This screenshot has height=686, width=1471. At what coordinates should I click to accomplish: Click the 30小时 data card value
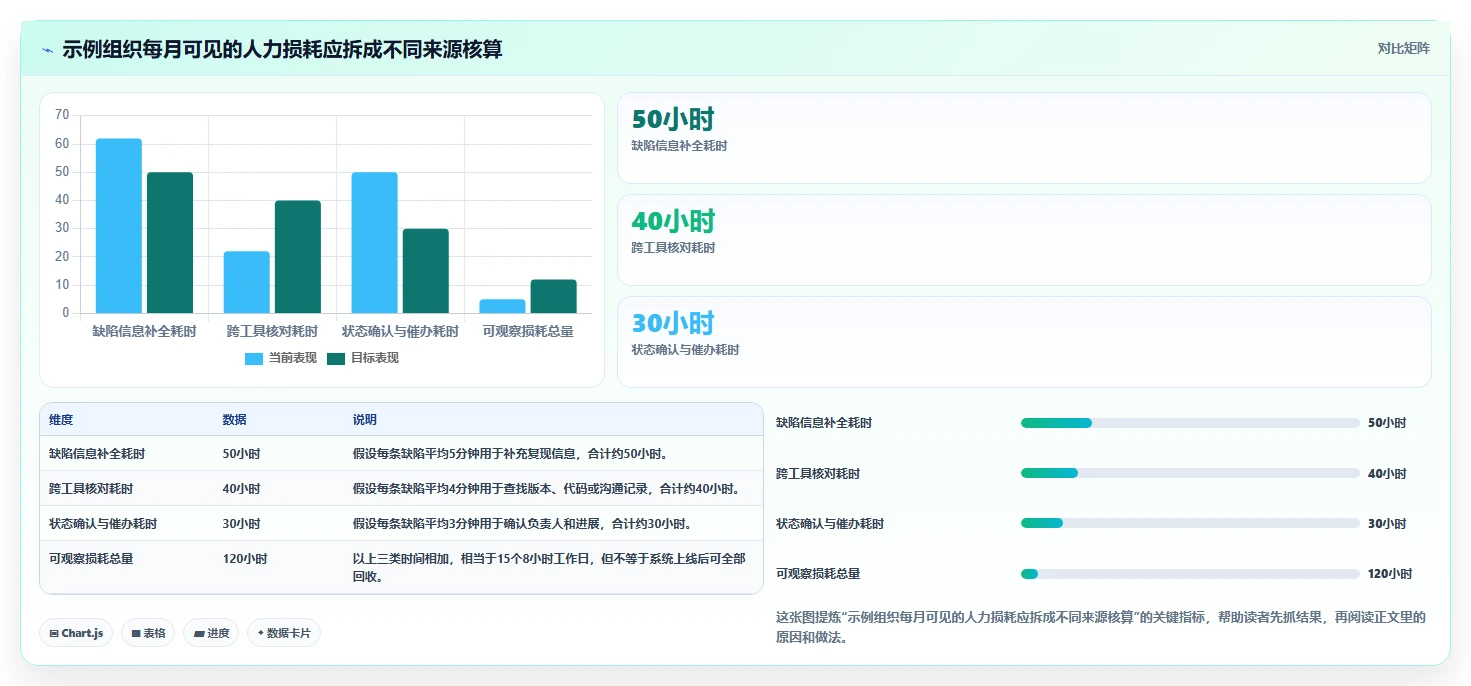tap(673, 324)
